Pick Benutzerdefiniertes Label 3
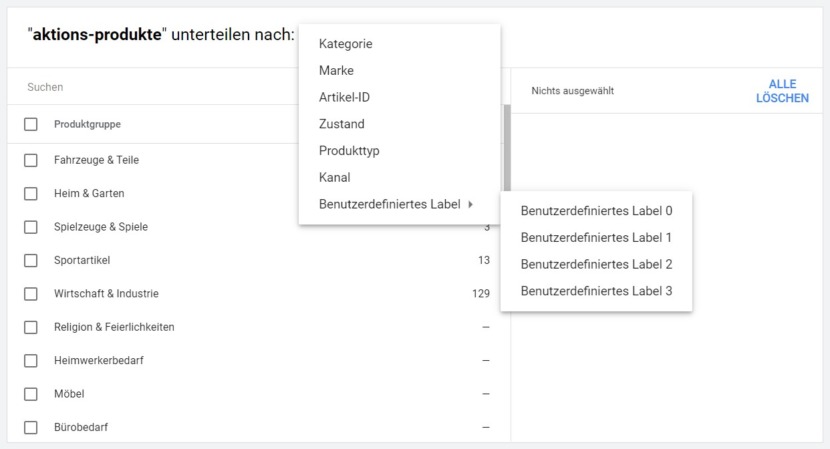 (x=596, y=291)
